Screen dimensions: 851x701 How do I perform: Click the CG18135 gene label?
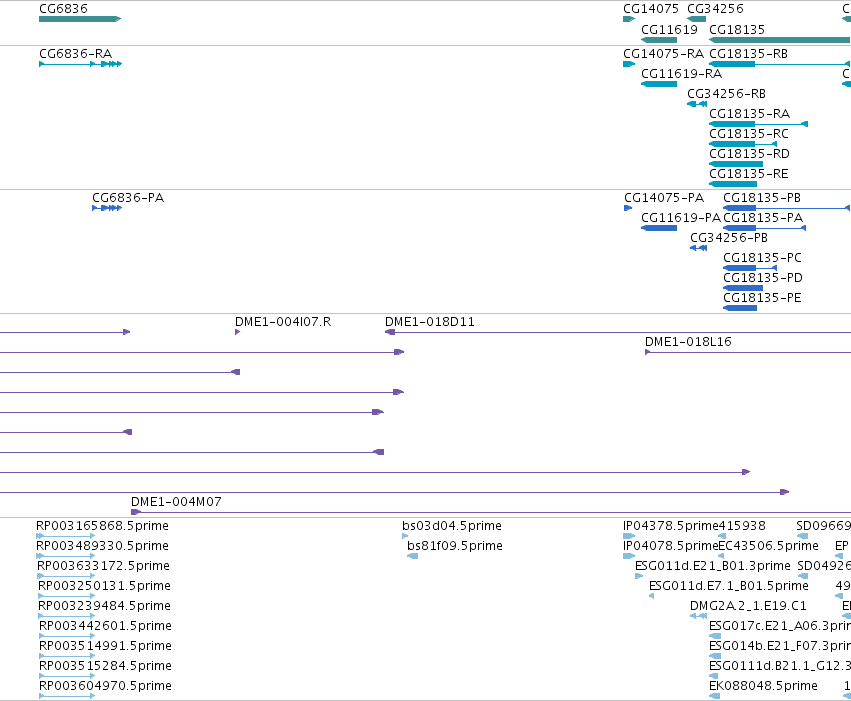[737, 30]
